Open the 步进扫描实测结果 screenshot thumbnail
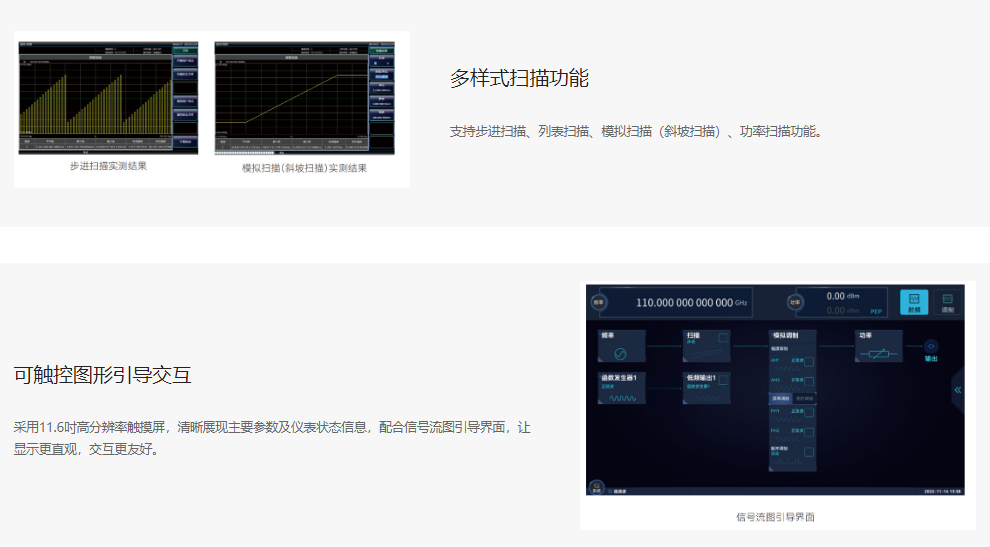990x547 pixels. 108,98
